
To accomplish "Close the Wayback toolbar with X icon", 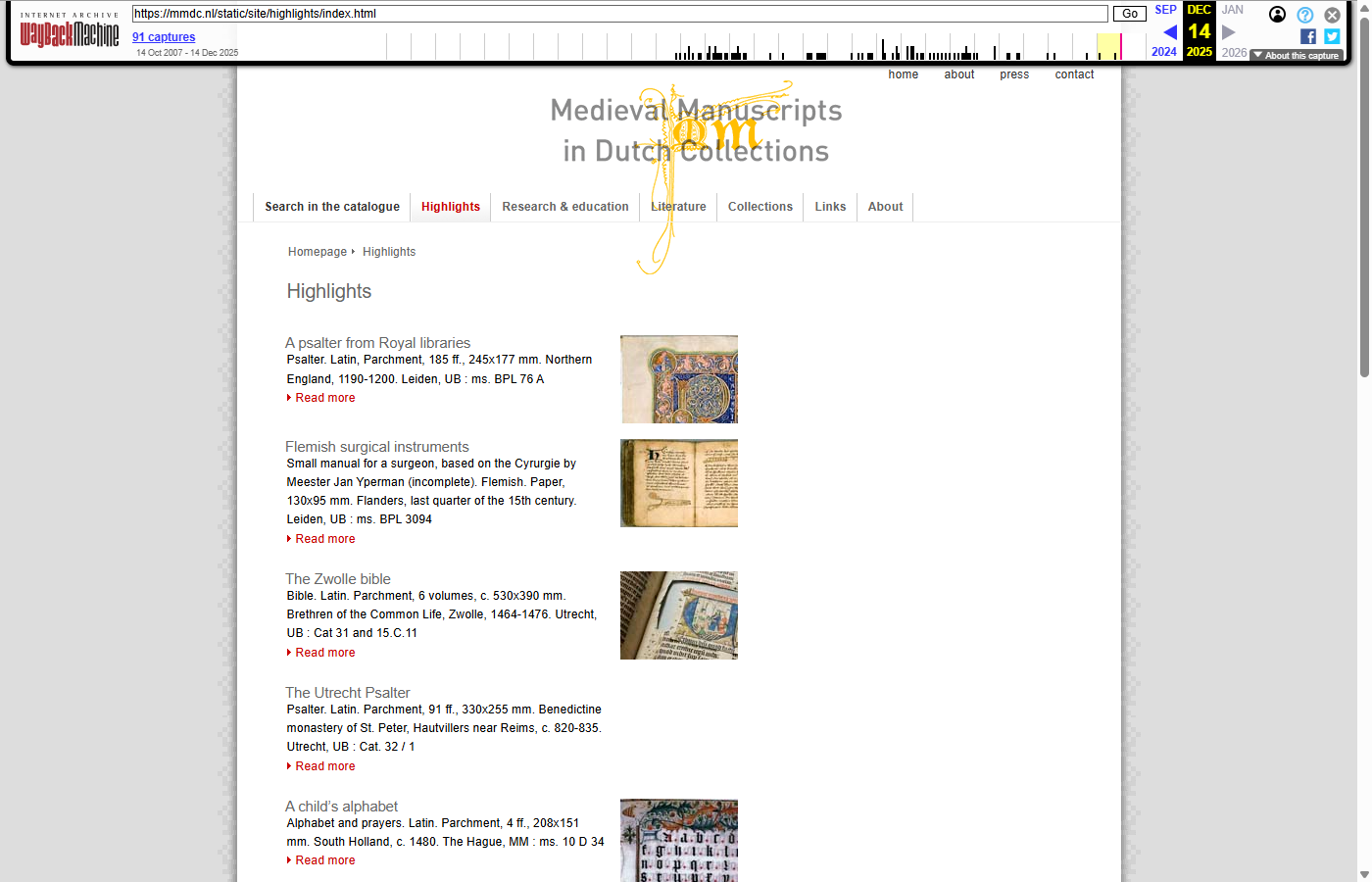I will click(x=1332, y=15).
